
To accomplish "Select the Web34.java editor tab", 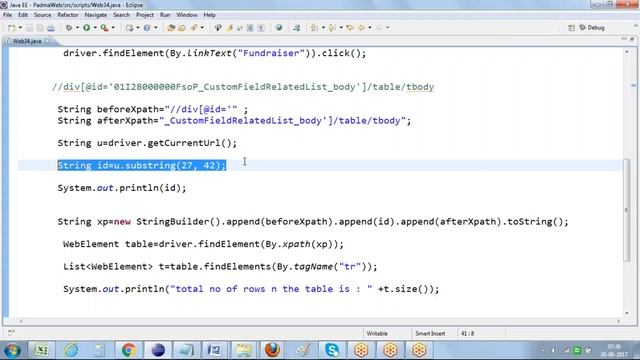I will [27, 41].
